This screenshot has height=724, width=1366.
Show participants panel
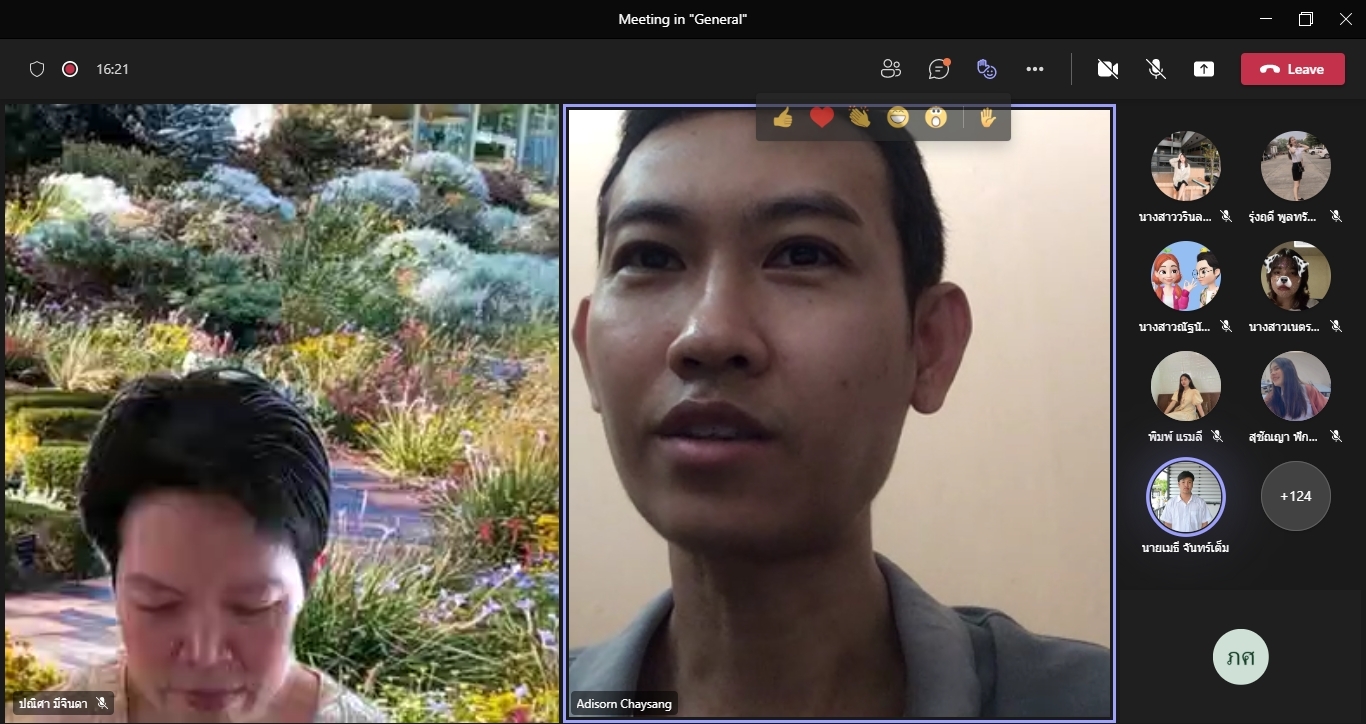pyautogui.click(x=891, y=69)
